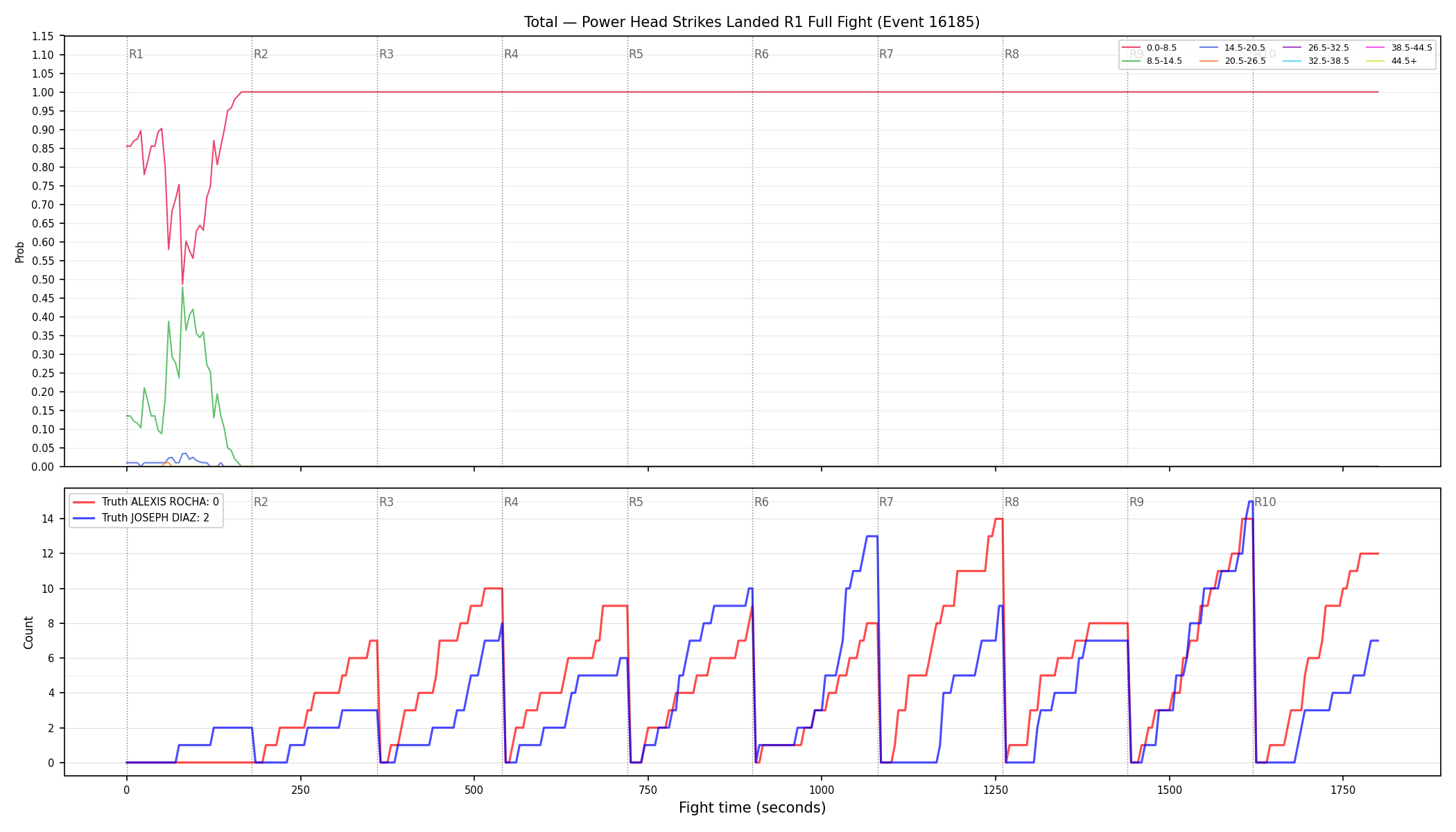Select the 44.5+ legend entry text
Image resolution: width=1456 pixels, height=832 pixels.
click(x=1404, y=61)
